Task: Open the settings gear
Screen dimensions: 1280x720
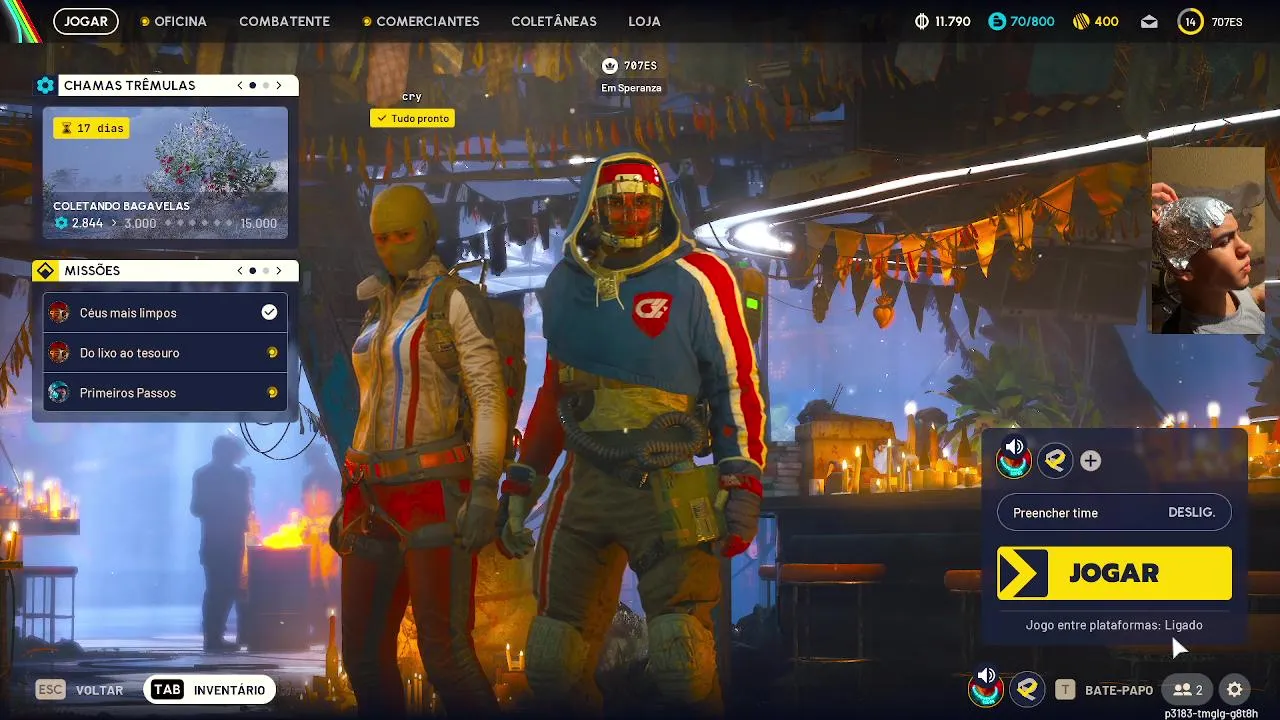Action: (1235, 690)
